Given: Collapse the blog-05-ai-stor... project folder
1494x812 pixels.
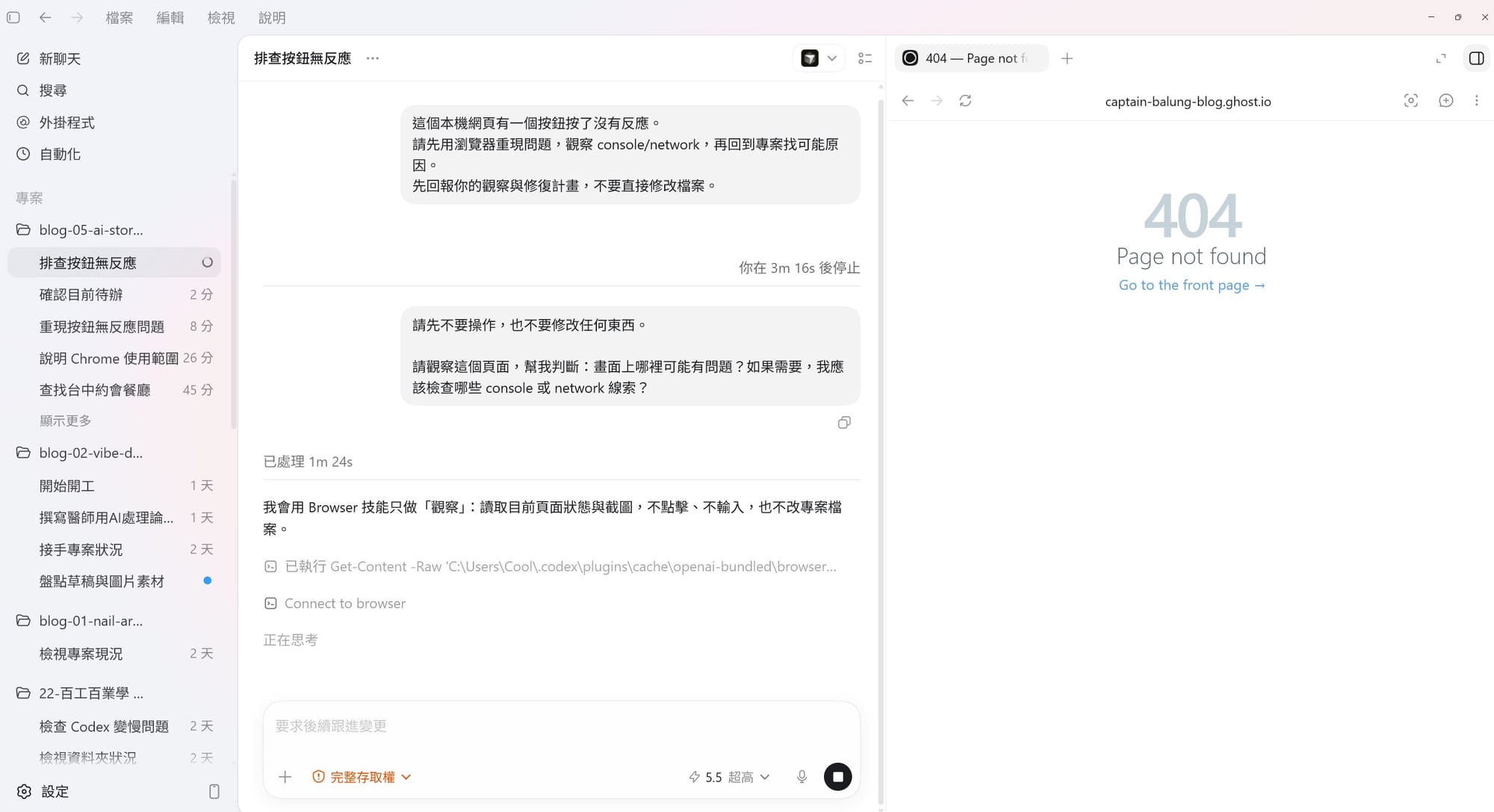Looking at the screenshot, I should [x=114, y=230].
